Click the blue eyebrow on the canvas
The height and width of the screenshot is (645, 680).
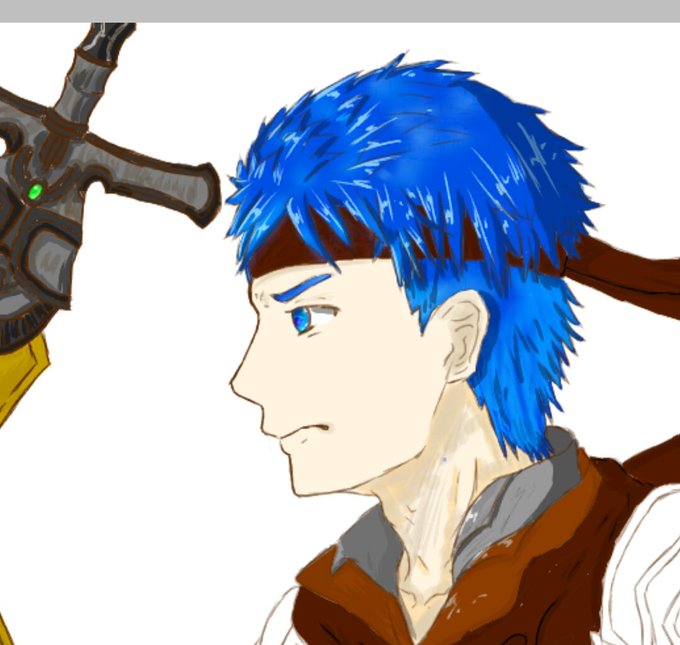302,288
